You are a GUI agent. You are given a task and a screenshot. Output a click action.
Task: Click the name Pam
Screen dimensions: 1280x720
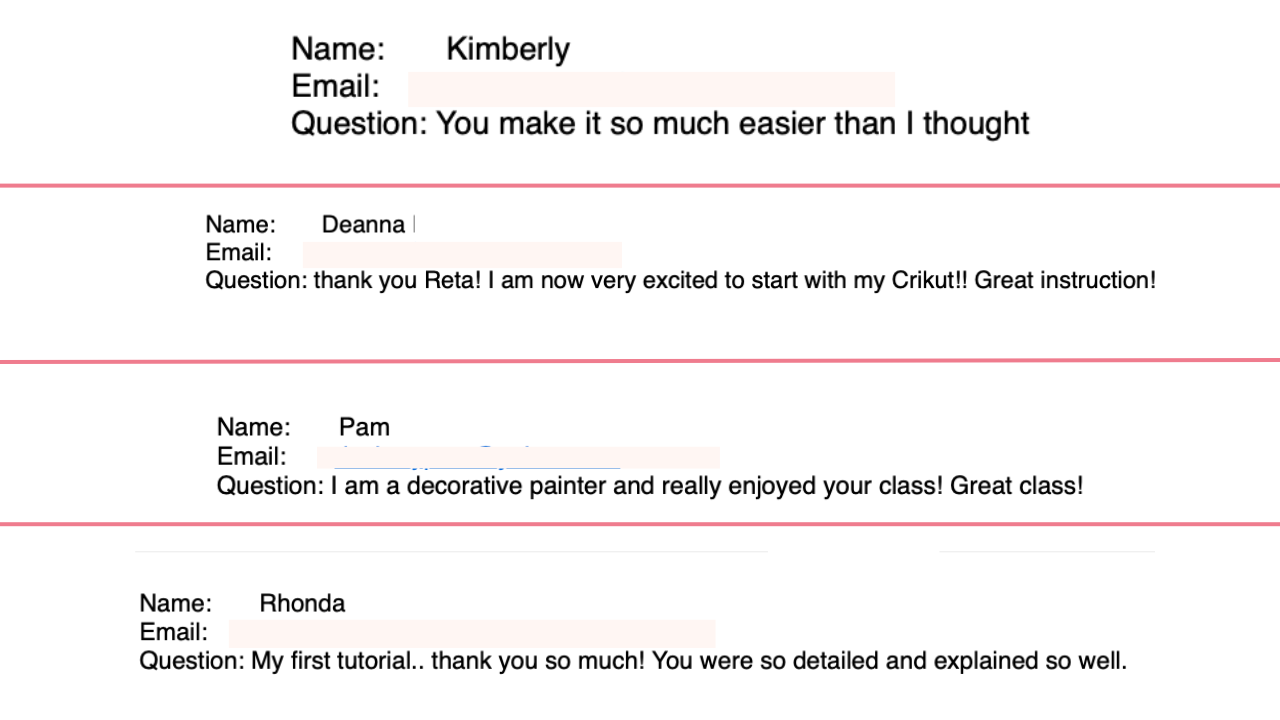pyautogui.click(x=364, y=428)
